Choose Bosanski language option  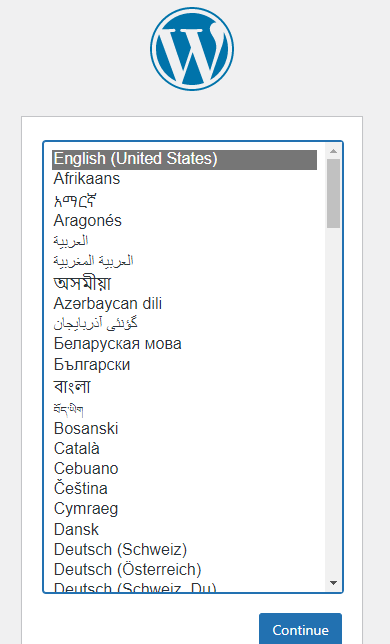click(x=184, y=429)
